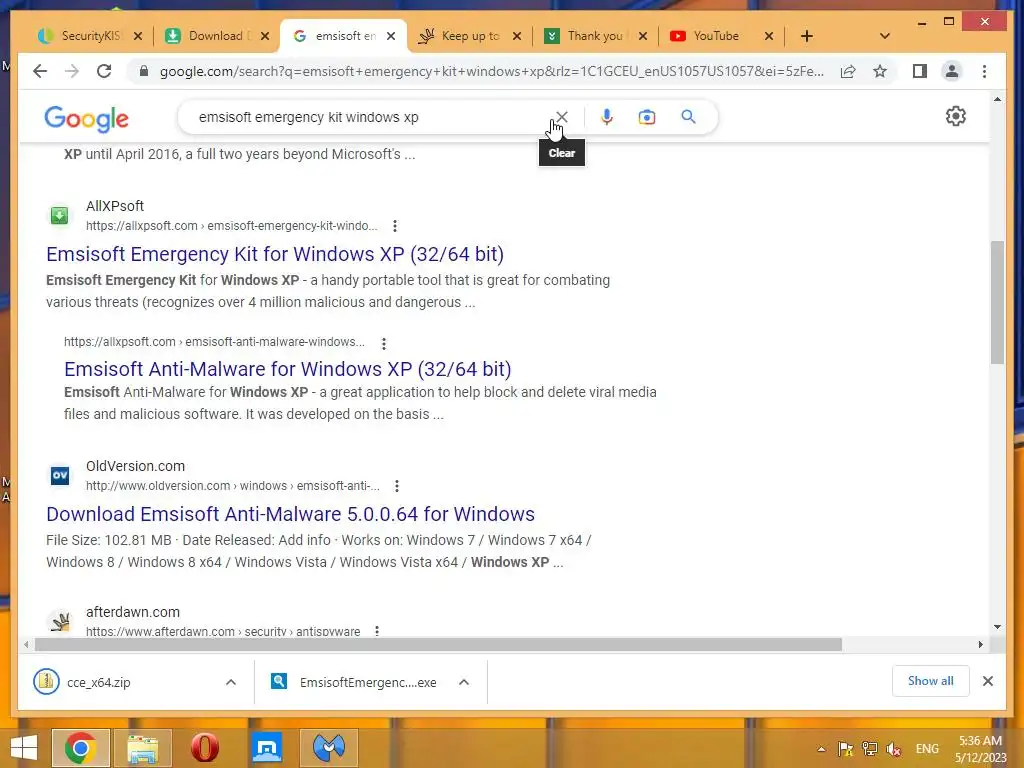Click the AllXPsoft favicon
The image size is (1024, 768).
coord(59,215)
